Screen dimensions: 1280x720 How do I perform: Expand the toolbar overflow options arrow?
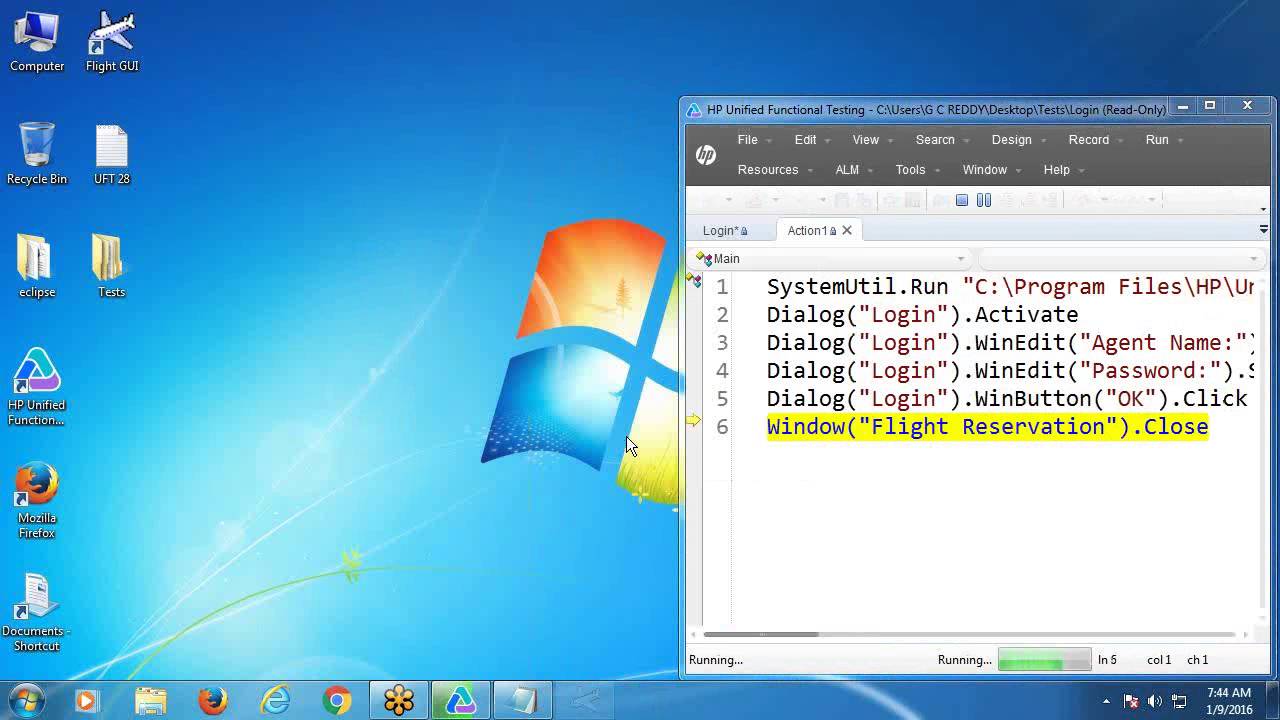click(1263, 209)
